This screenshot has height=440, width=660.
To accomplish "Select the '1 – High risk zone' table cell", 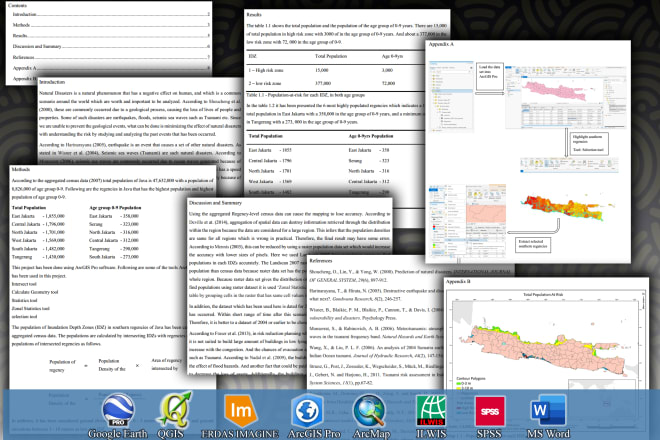I will [266, 70].
